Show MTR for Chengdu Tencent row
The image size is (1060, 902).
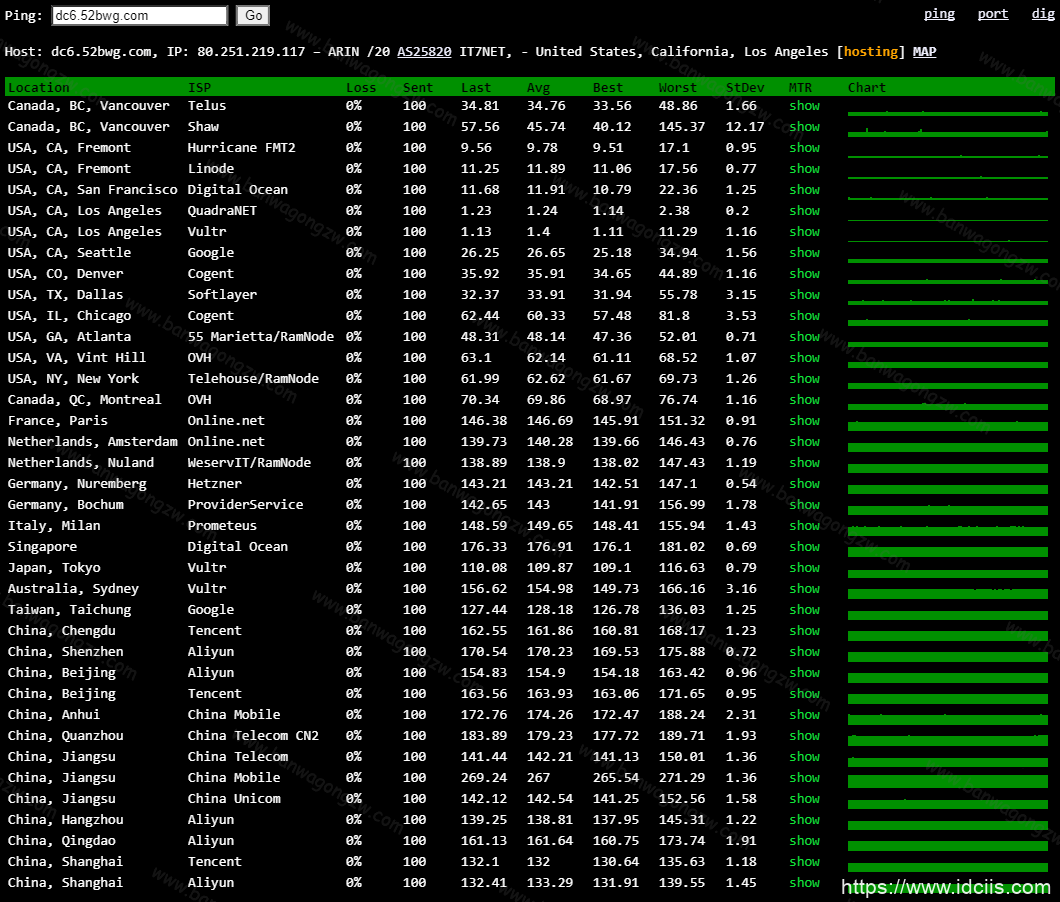[804, 631]
